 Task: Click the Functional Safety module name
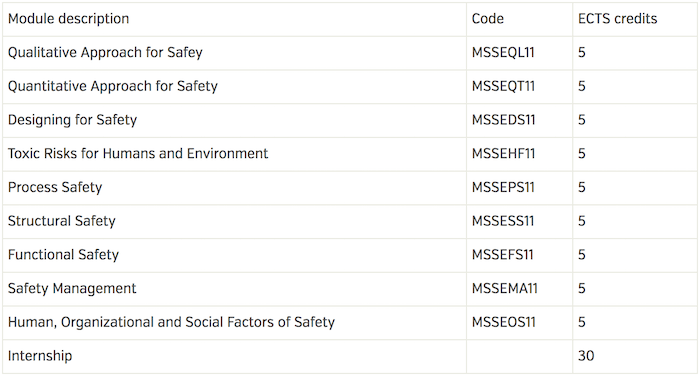(x=63, y=255)
